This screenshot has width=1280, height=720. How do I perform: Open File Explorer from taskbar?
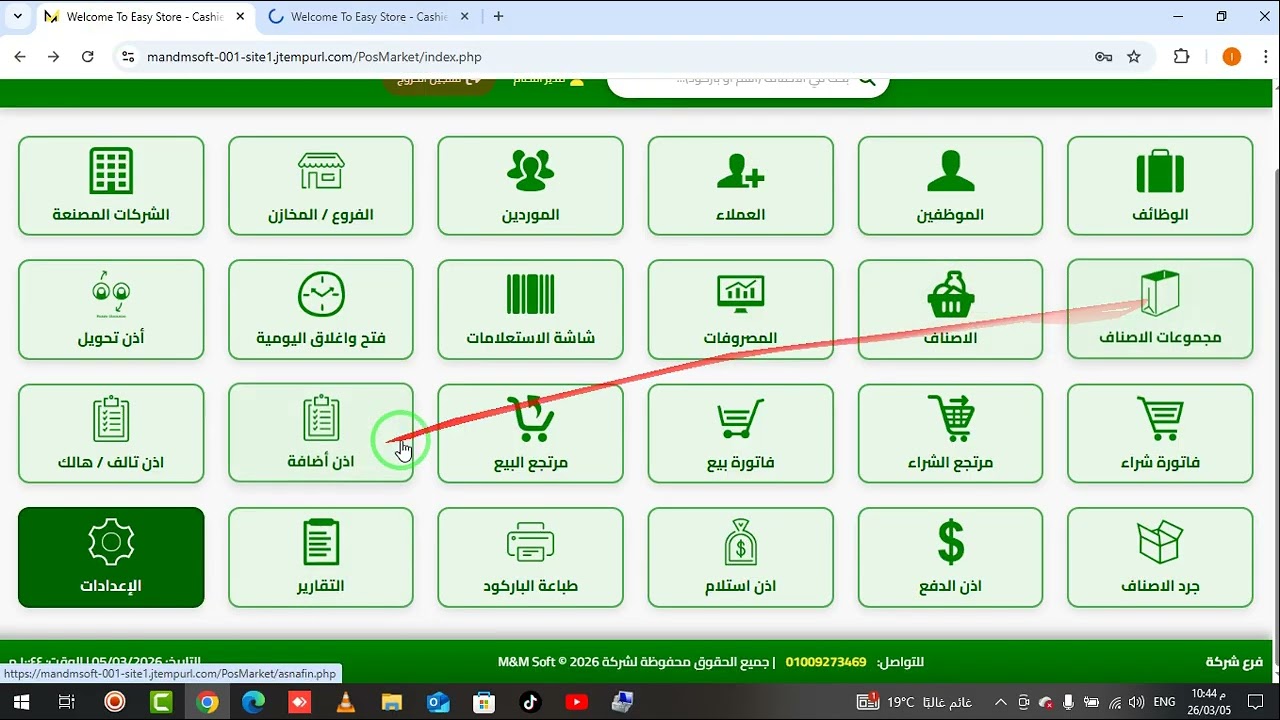[x=392, y=702]
